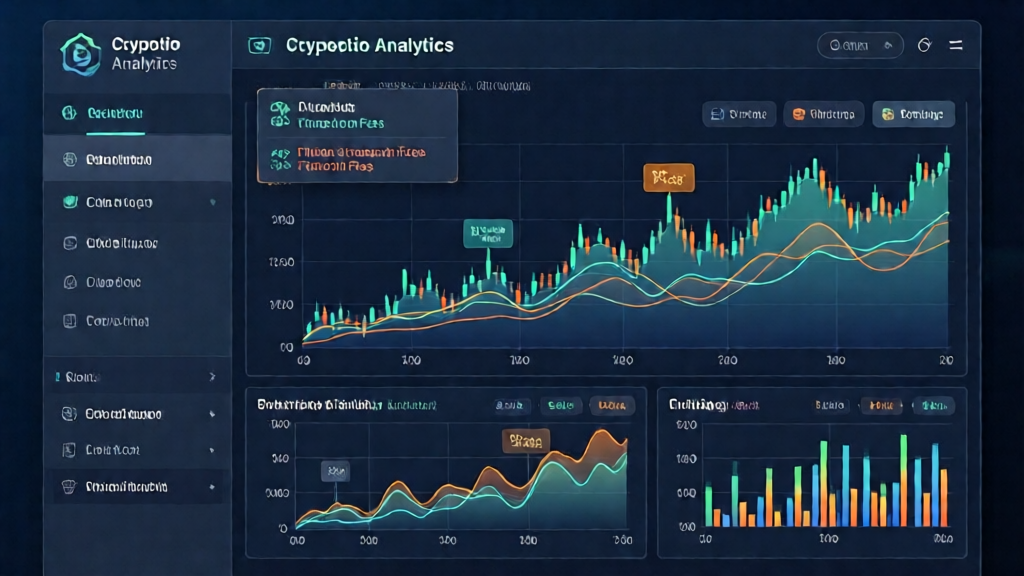This screenshot has width=1024, height=576.
Task: Click the basket icon of last sidebar item
Action: click(69, 487)
